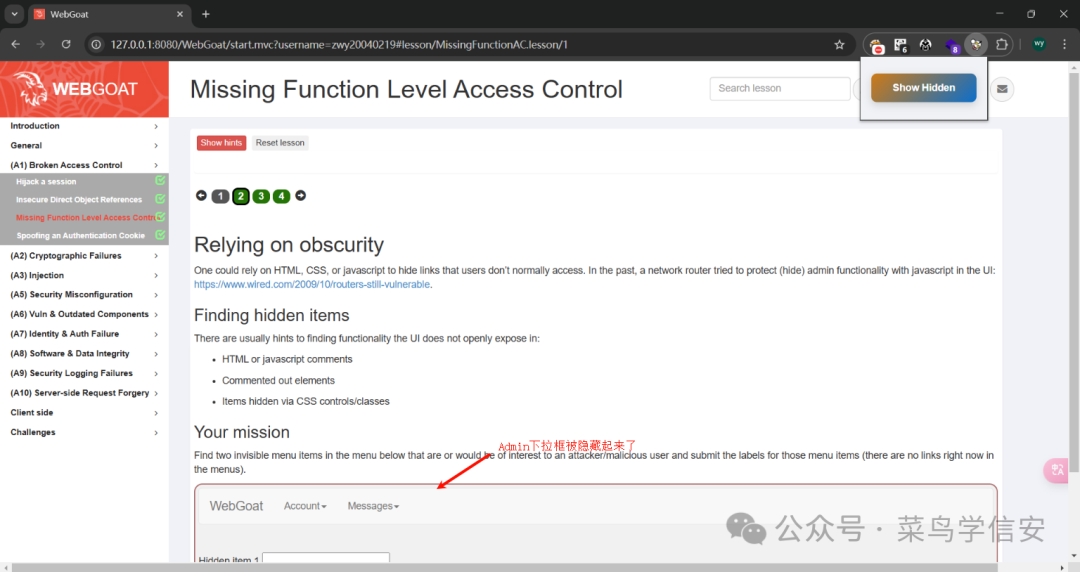
Task: Jump to lesson page 4
Action: [x=281, y=196]
